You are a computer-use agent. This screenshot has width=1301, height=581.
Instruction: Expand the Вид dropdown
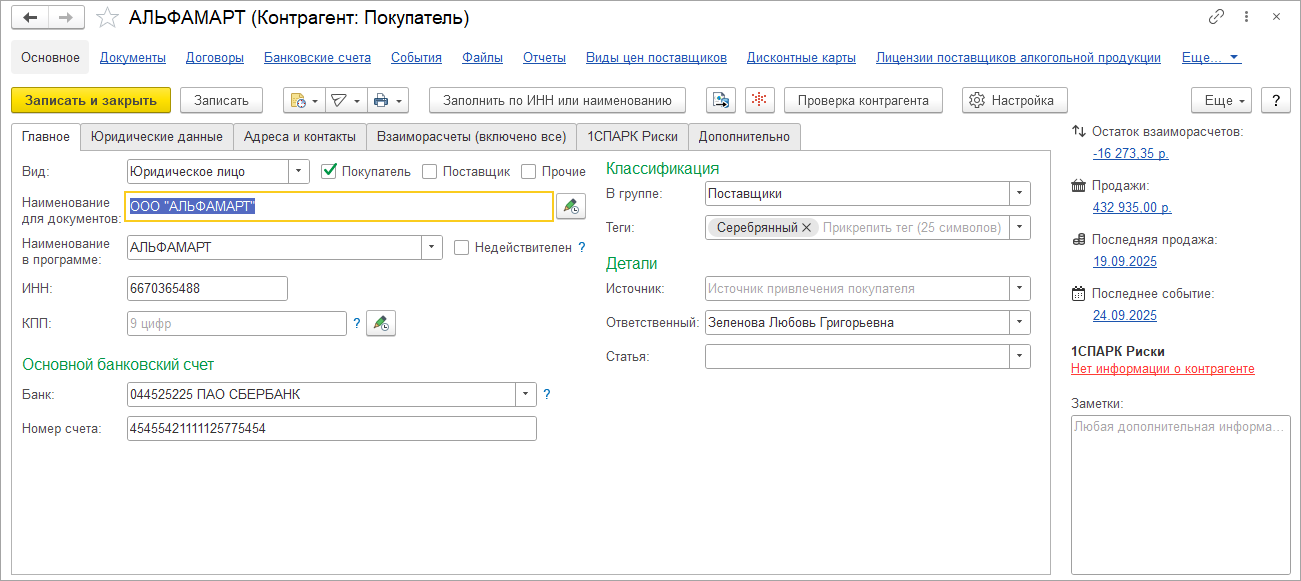click(299, 171)
